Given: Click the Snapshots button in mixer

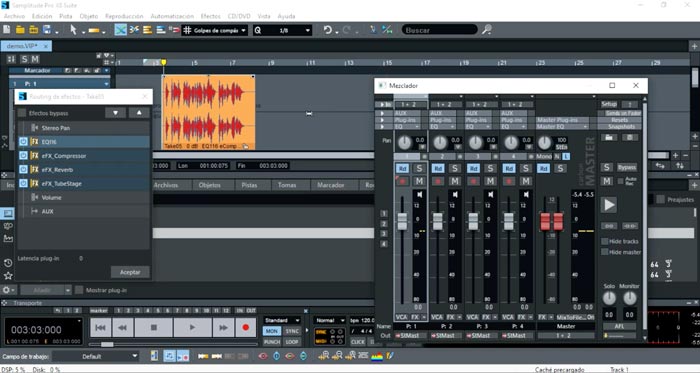Looking at the screenshot, I should click(x=620, y=127).
